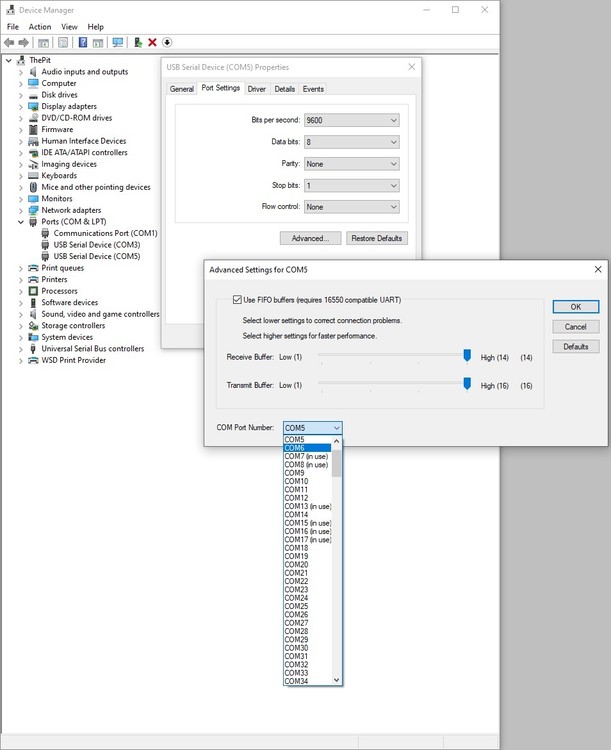Select the Processors icon
Screen dimensions: 611x750
pyautogui.click(x=33, y=291)
